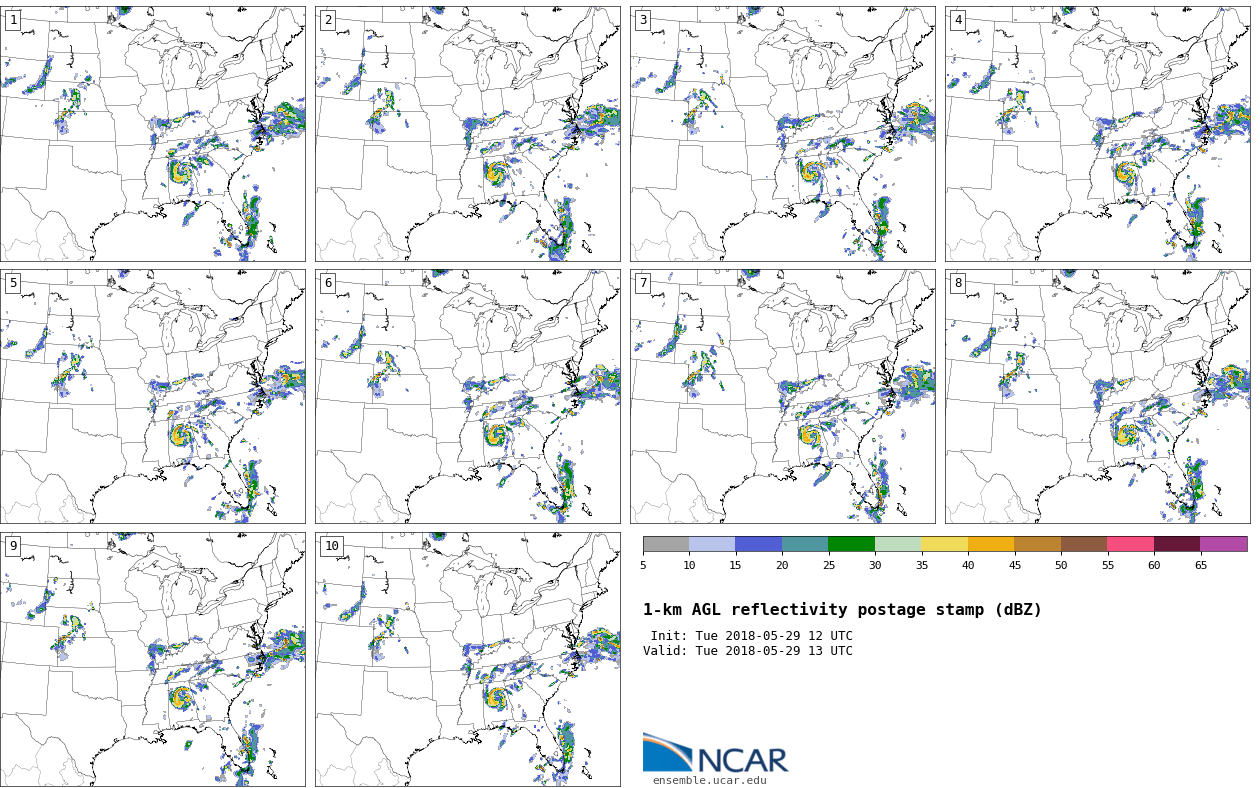1260x788 pixels.
Task: Open ensemble member 5 reflectivity map
Action: click(x=153, y=396)
